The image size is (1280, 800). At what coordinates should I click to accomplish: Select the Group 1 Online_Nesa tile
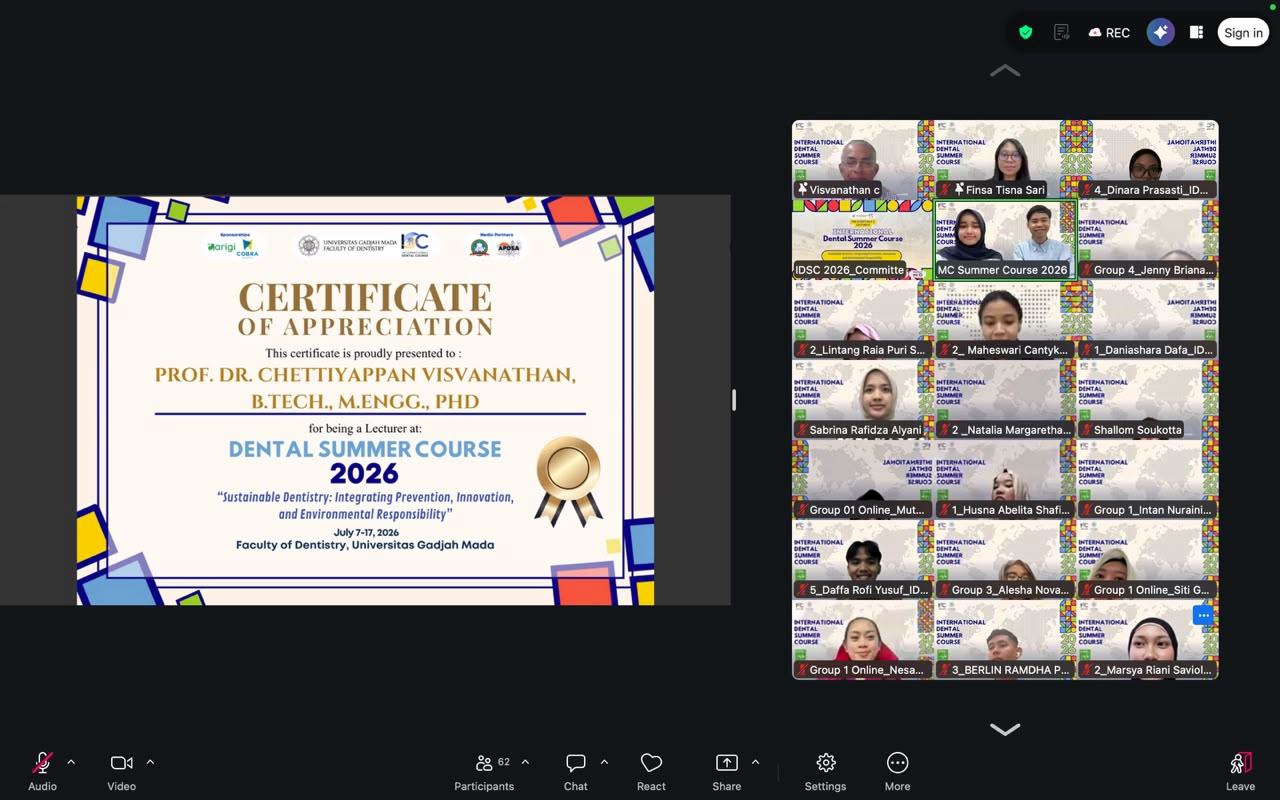pos(863,640)
